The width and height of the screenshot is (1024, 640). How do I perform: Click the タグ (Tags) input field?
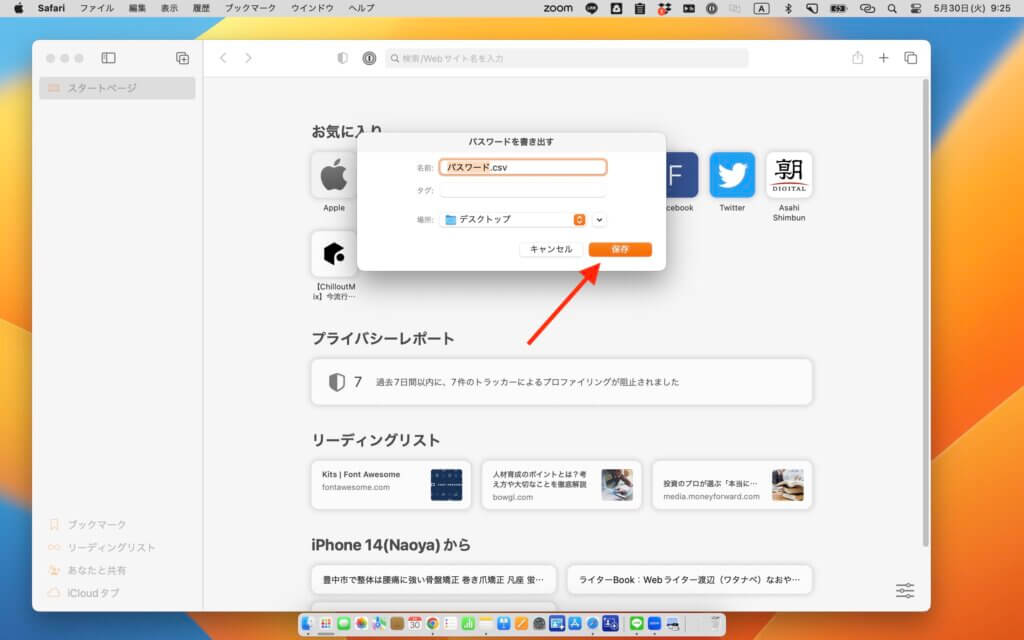click(x=522, y=190)
